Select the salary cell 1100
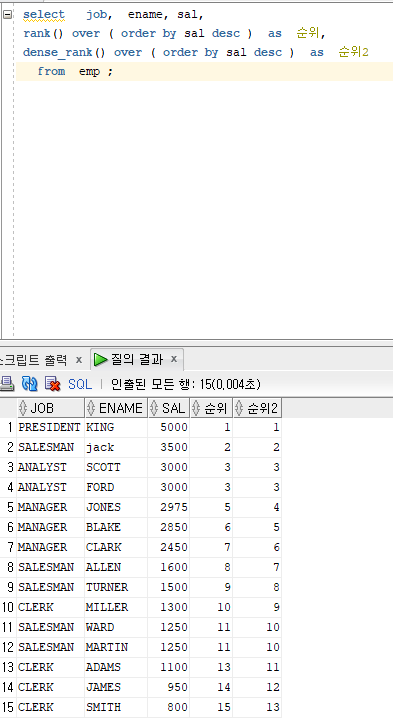This screenshot has width=393, height=721. click(x=169, y=667)
